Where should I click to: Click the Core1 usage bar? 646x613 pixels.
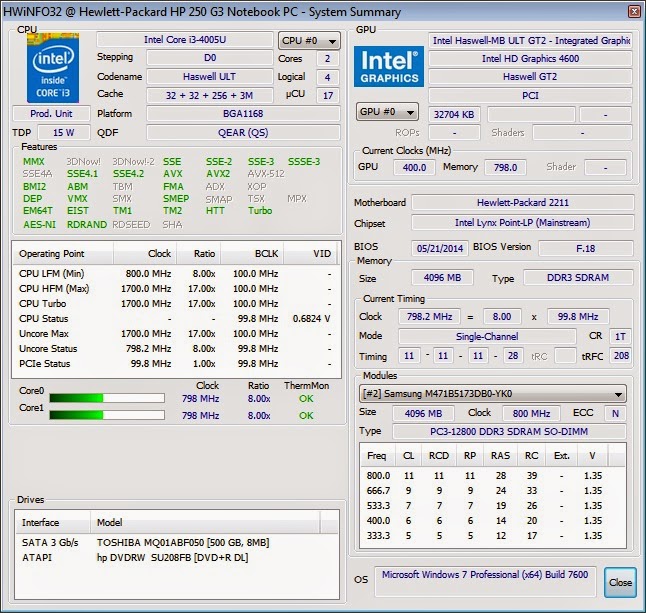pyautogui.click(x=107, y=415)
